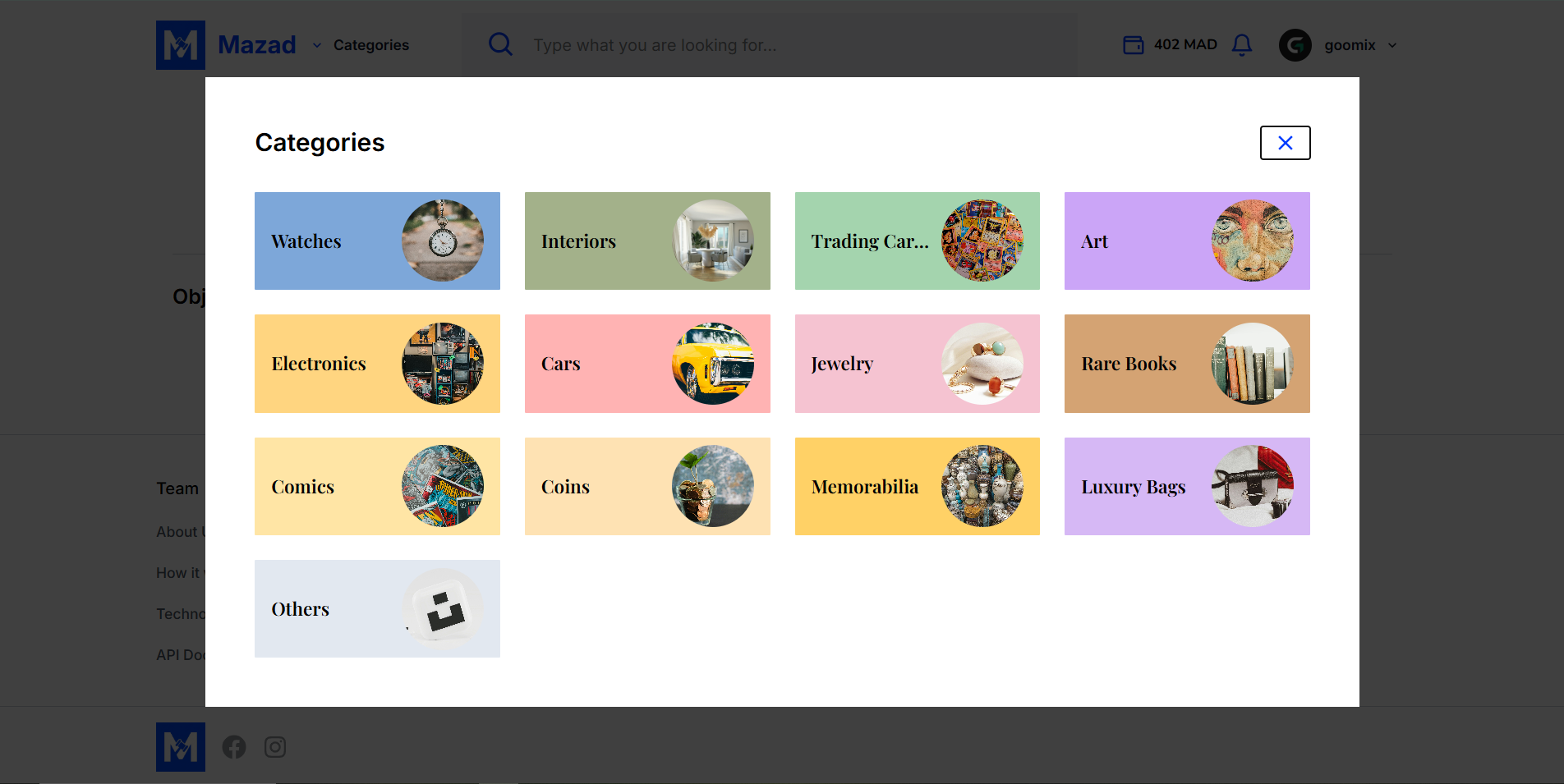The image size is (1564, 784).
Task: Click the Mazad logo in header
Action: (181, 45)
